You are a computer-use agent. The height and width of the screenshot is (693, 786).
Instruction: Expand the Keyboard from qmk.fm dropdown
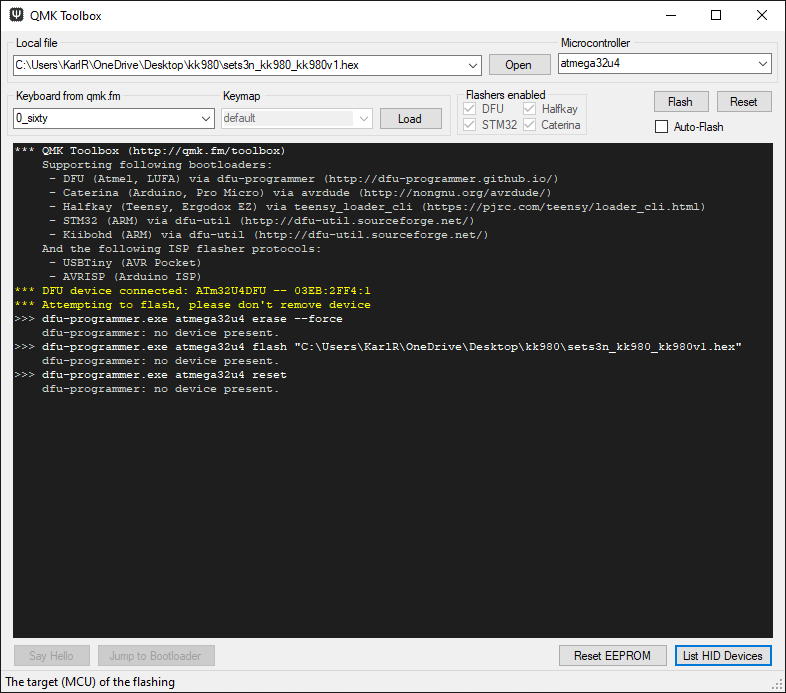206,118
